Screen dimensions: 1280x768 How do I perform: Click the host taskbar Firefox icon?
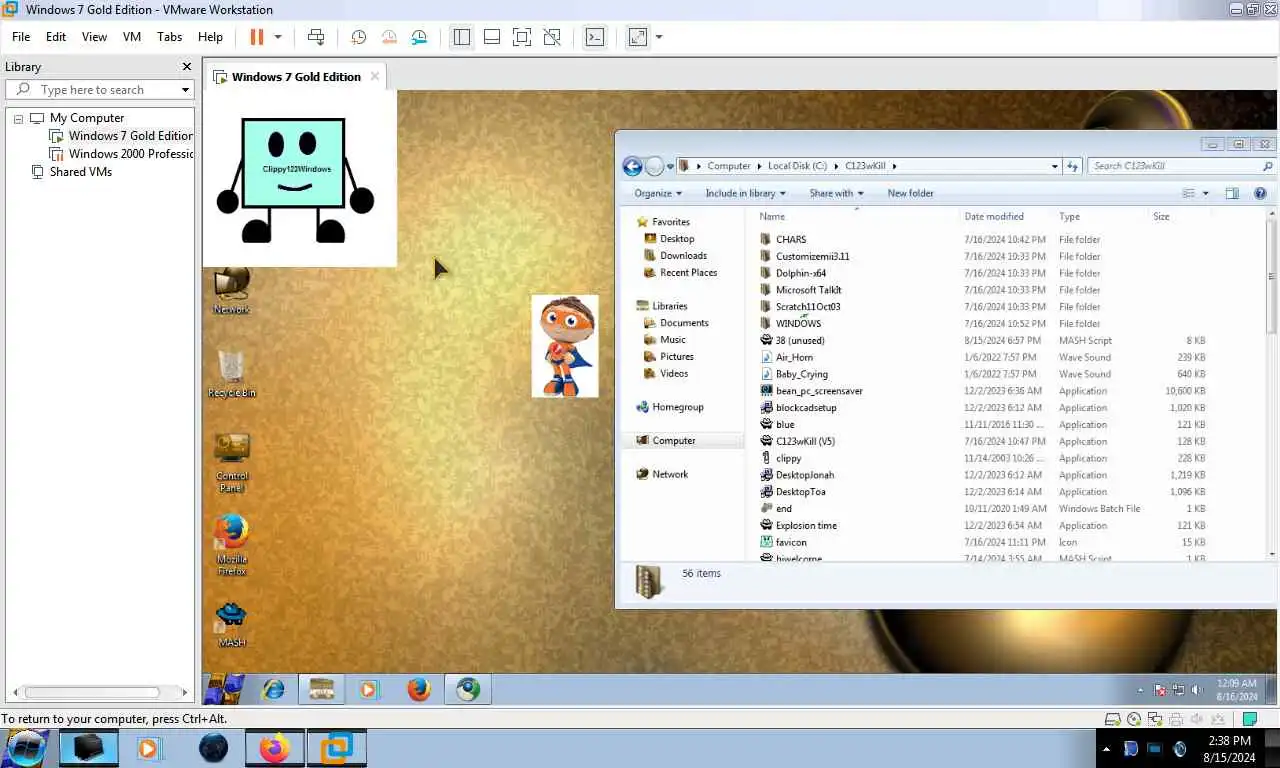[274, 748]
